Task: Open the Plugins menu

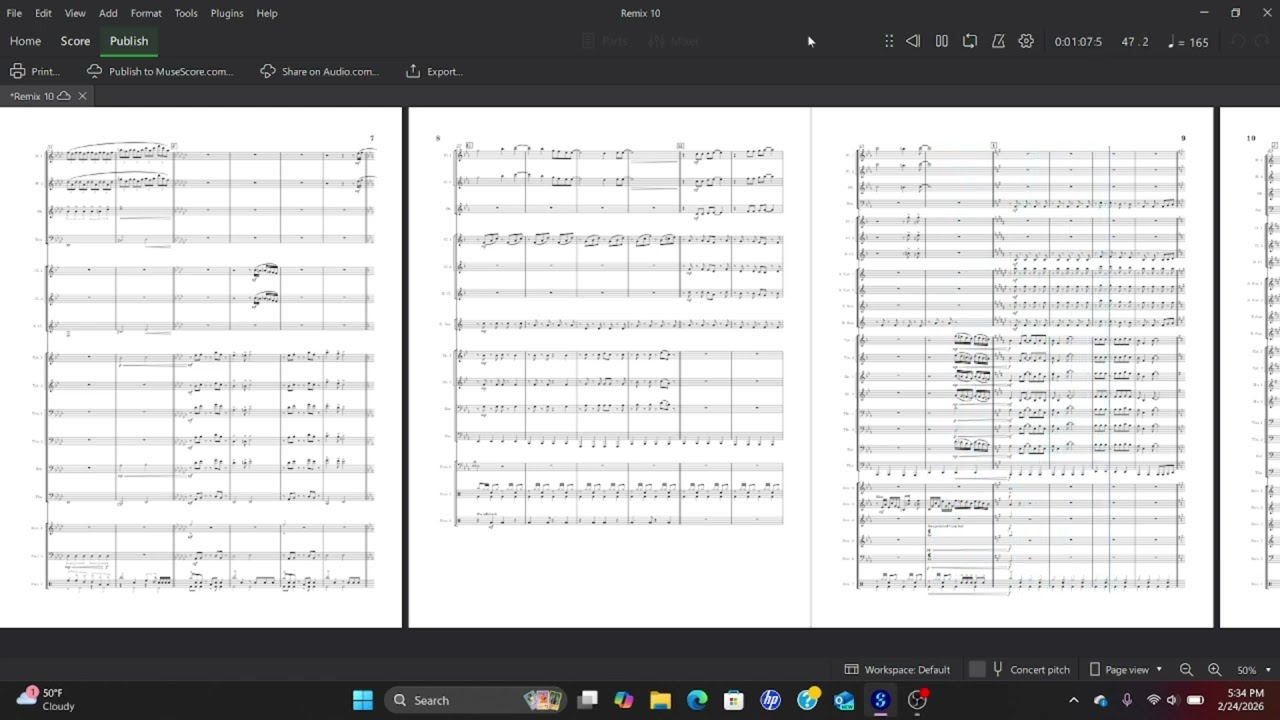Action: (x=227, y=13)
